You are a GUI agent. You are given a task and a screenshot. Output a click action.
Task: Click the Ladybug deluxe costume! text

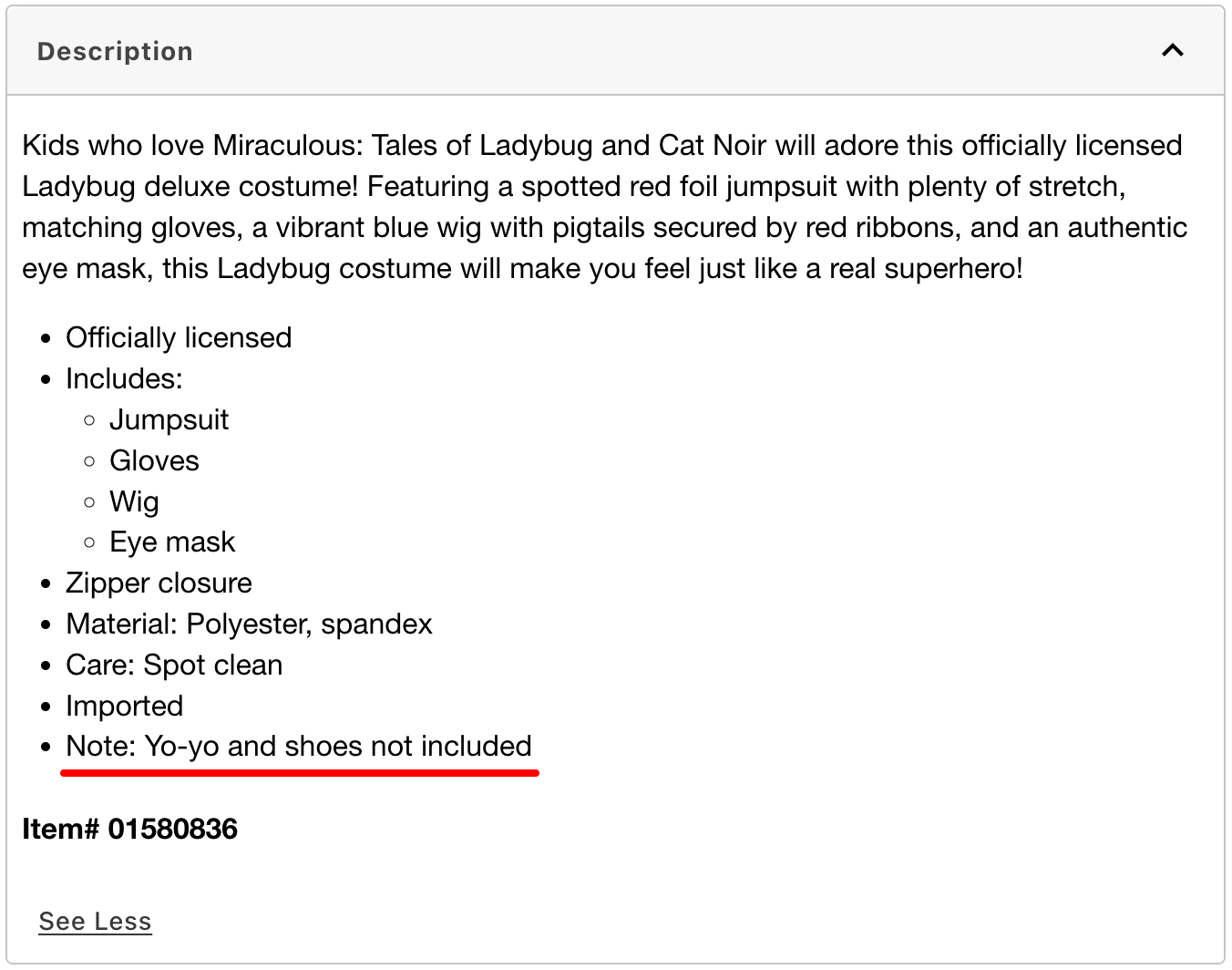(190, 186)
